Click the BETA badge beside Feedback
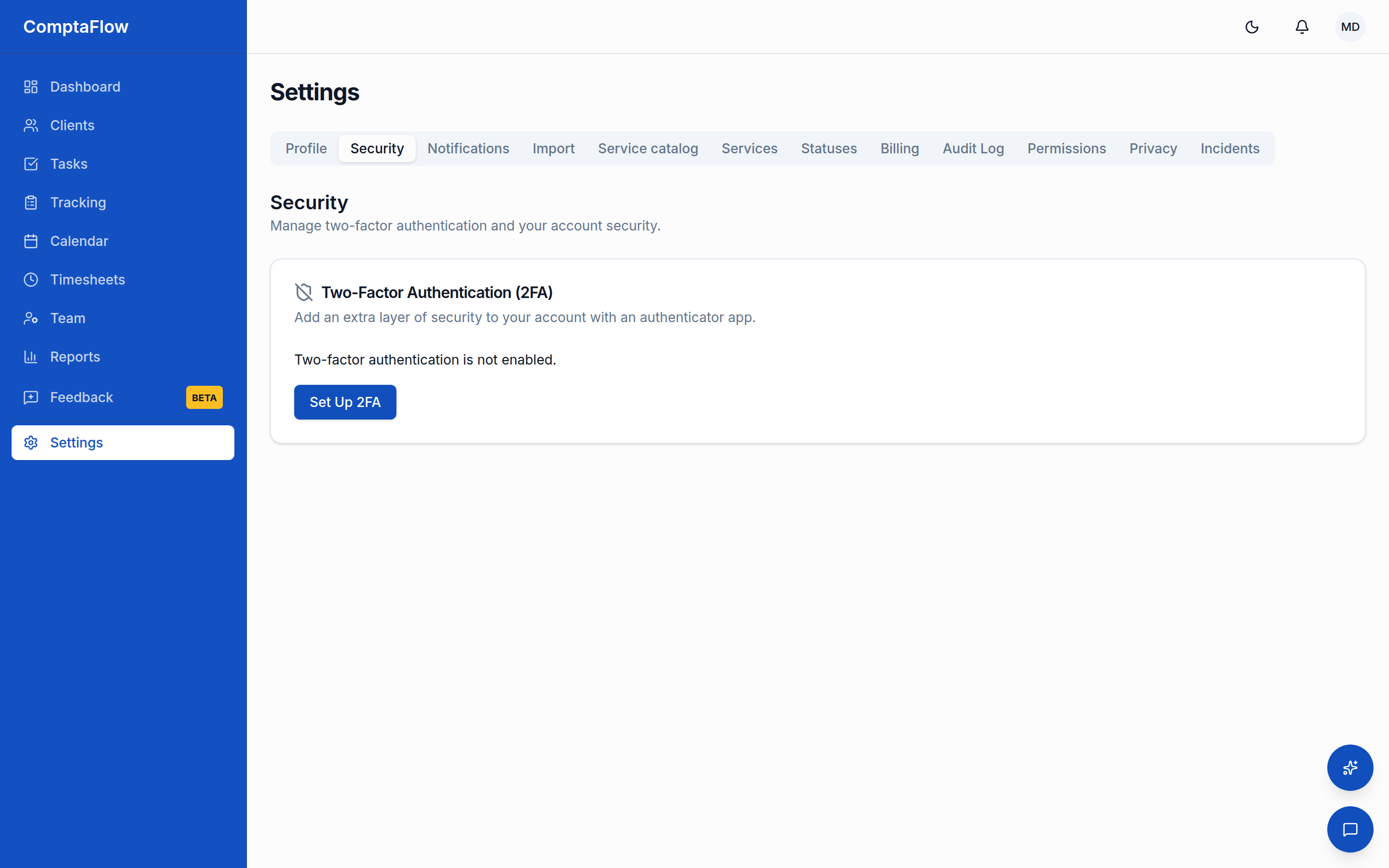 204,397
